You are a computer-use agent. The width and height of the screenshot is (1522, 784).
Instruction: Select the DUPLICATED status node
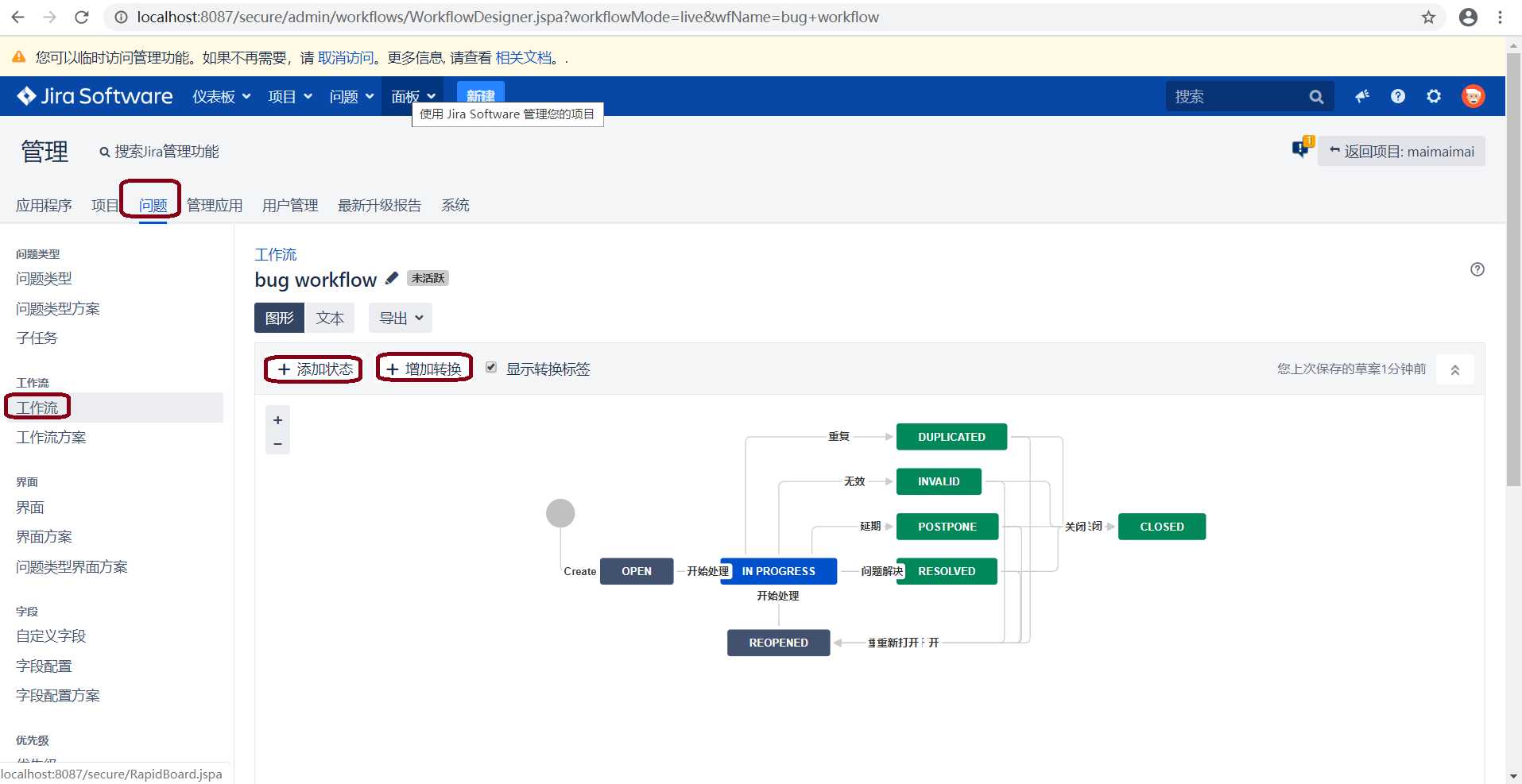coord(951,437)
